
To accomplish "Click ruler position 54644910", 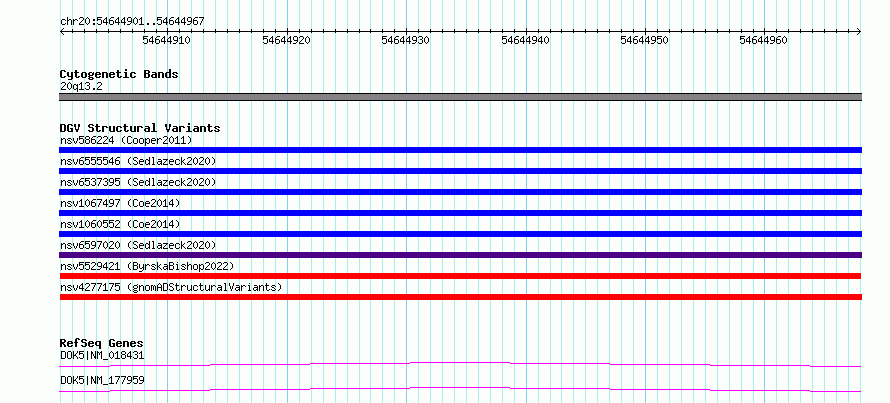I will coord(166,41).
